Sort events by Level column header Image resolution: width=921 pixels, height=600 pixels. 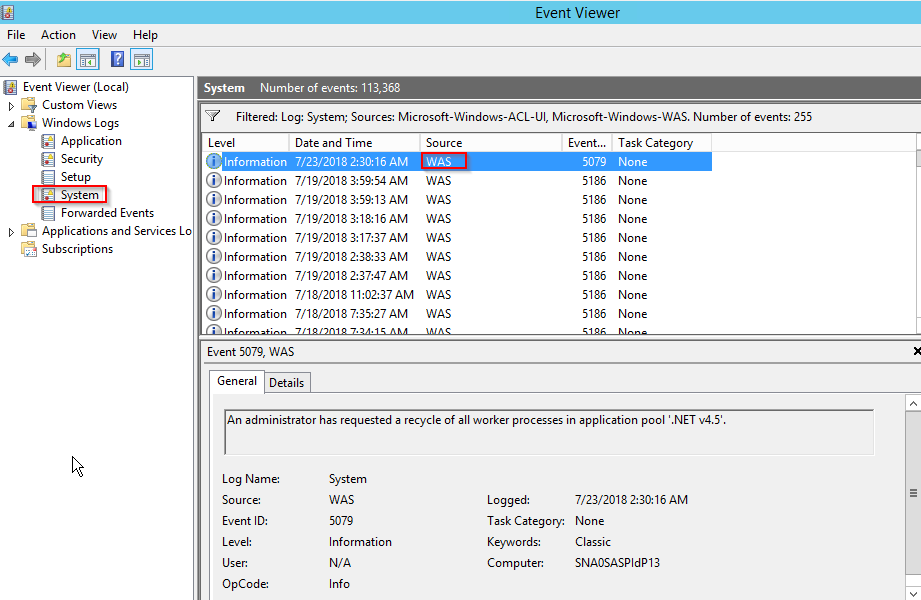[246, 143]
